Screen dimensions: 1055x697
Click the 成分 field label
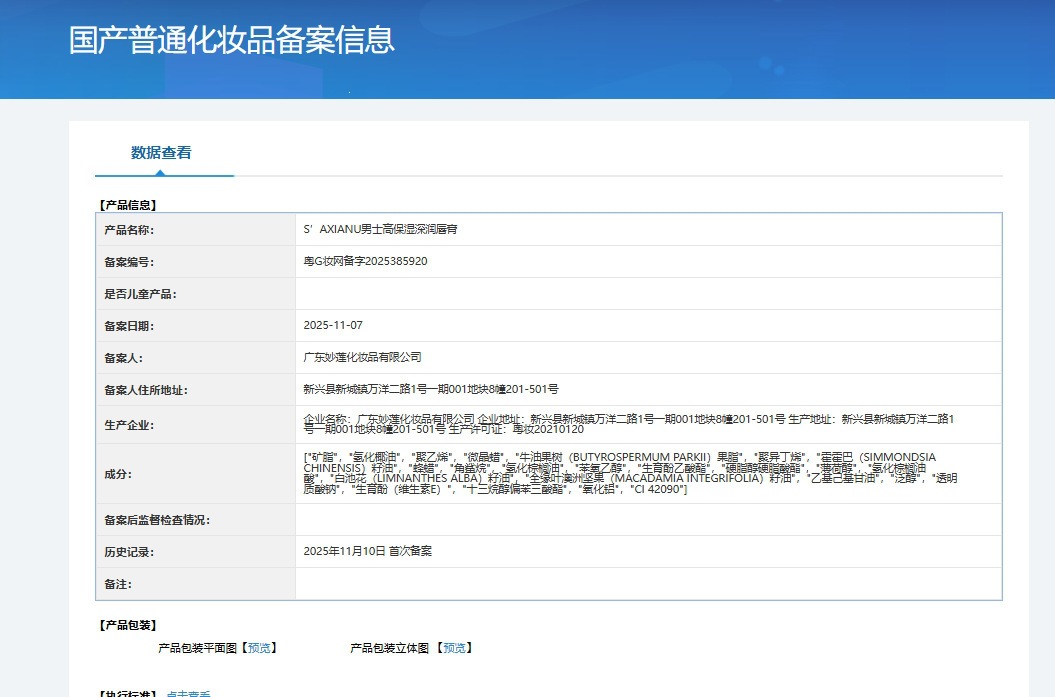coord(118,474)
